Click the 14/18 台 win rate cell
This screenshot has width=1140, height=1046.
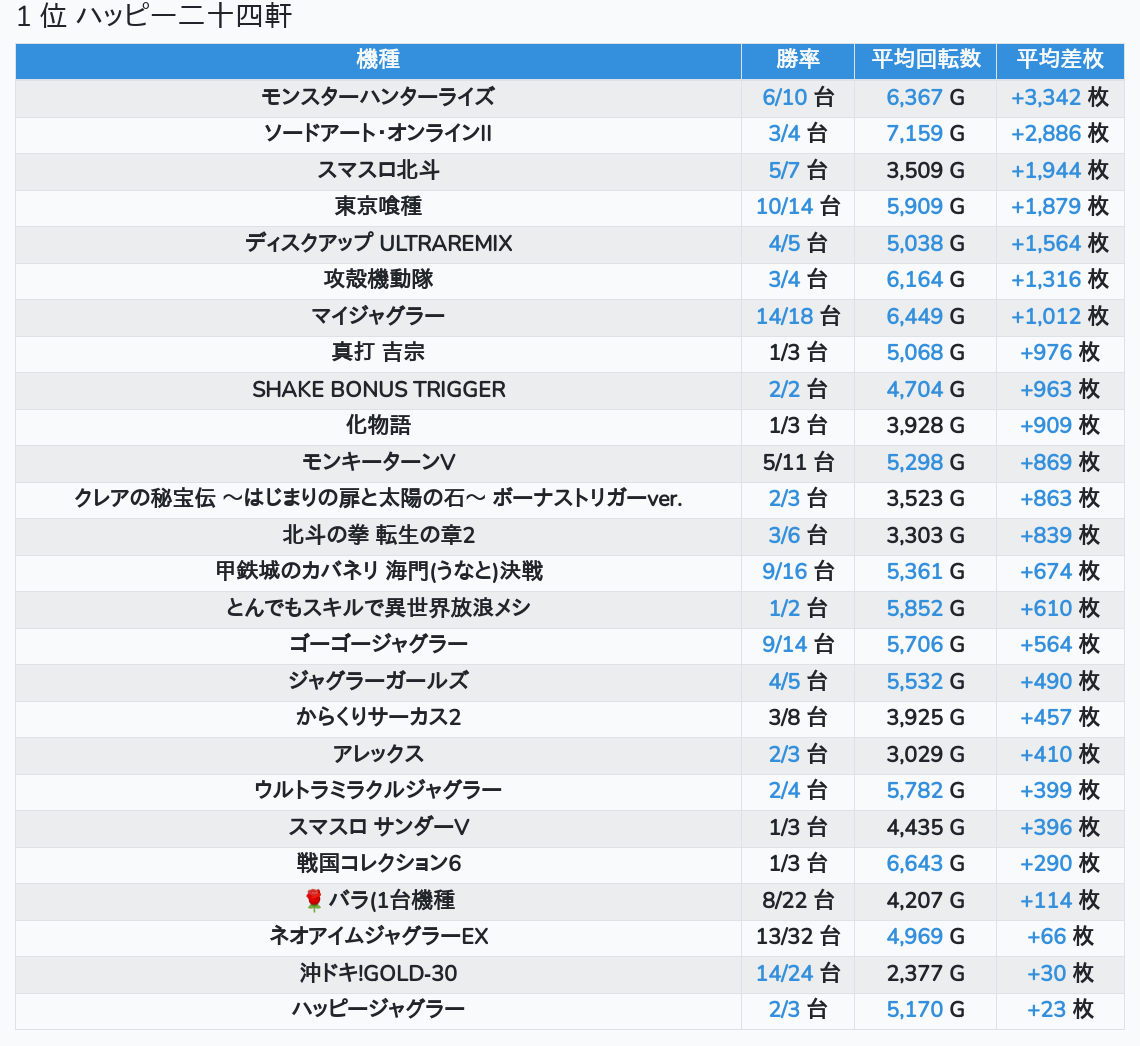[x=798, y=316]
